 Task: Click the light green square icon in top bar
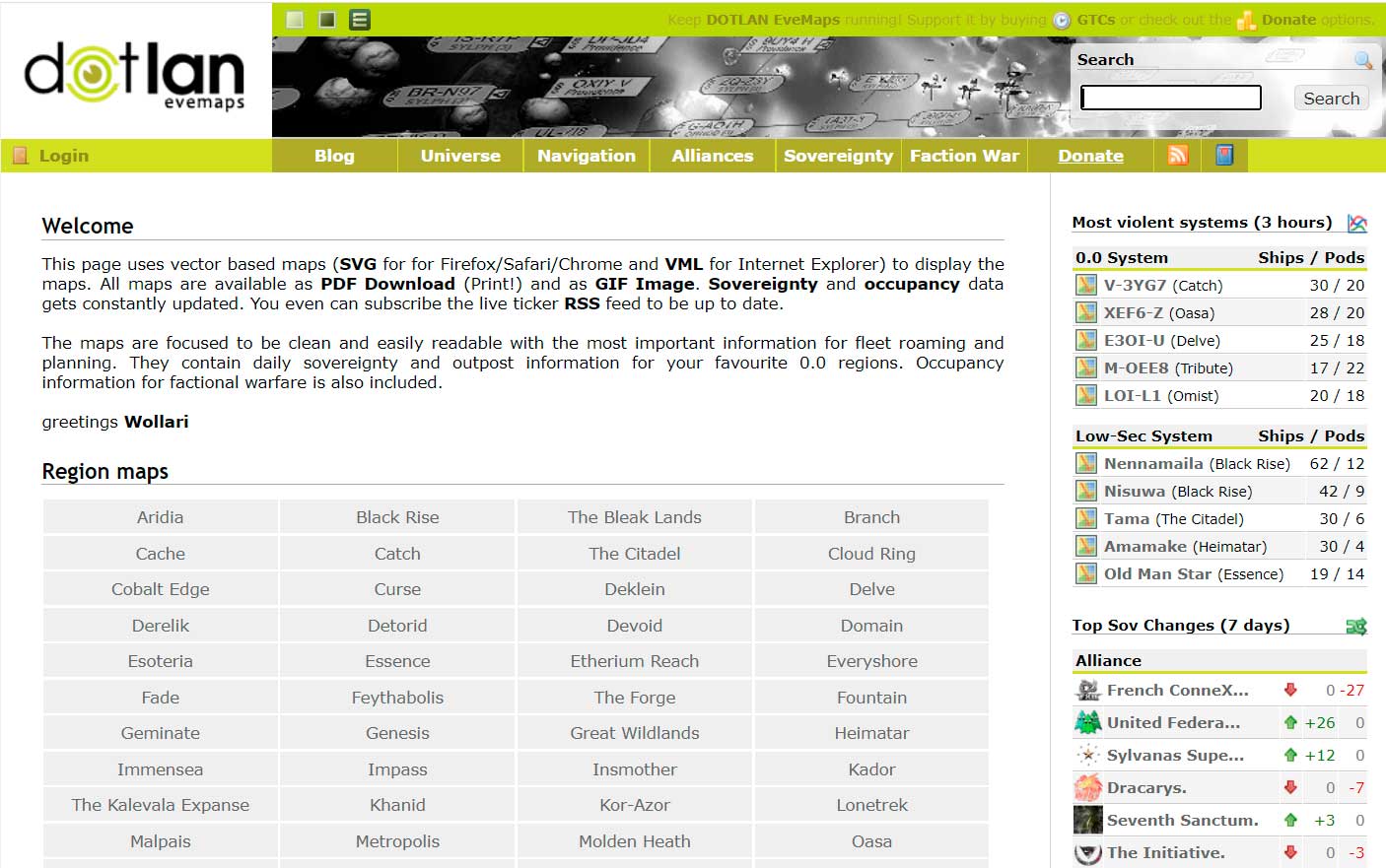point(295,19)
